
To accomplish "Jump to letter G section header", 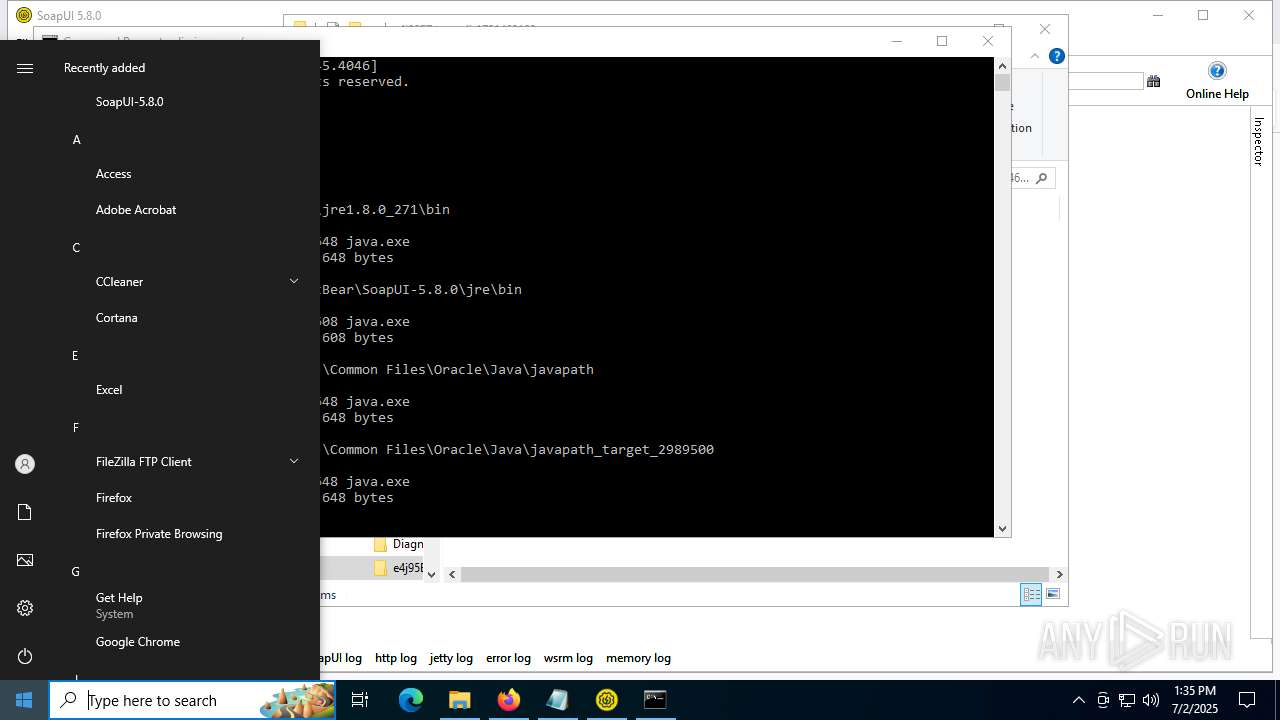I will pyautogui.click(x=75, y=572).
